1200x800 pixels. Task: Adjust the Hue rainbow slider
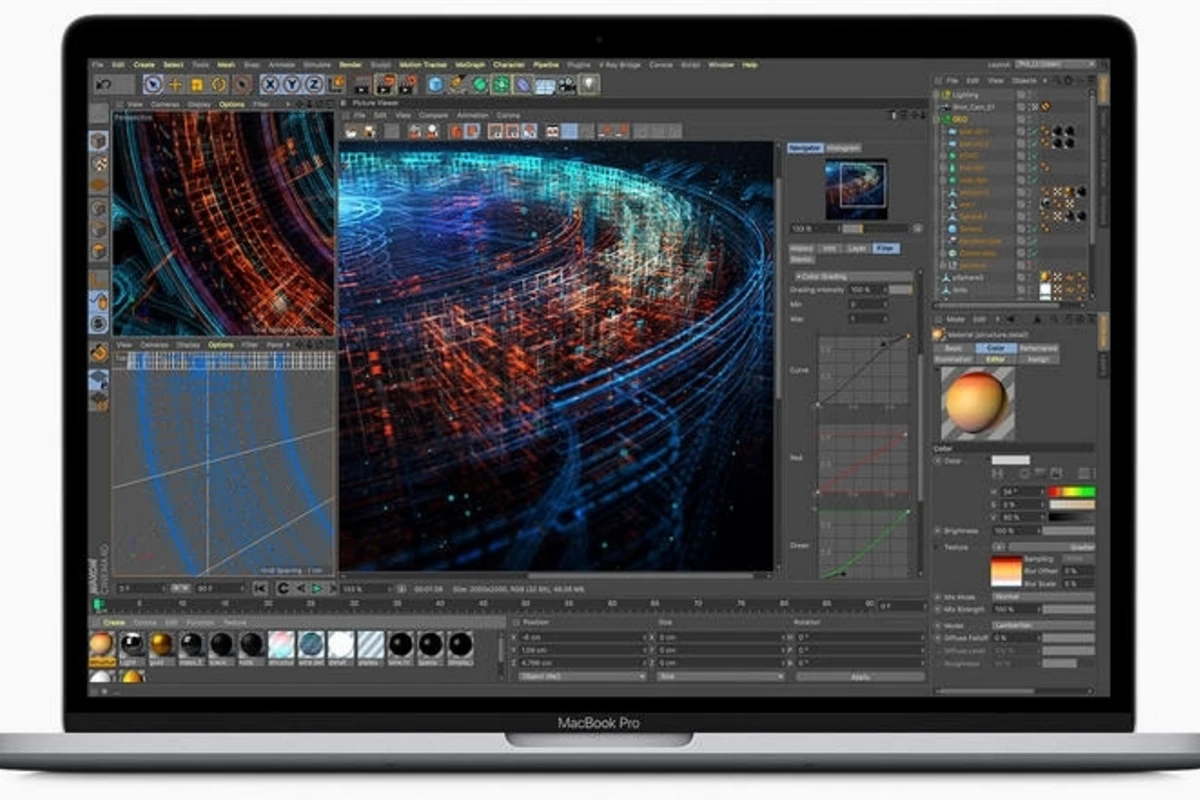coord(1072,492)
